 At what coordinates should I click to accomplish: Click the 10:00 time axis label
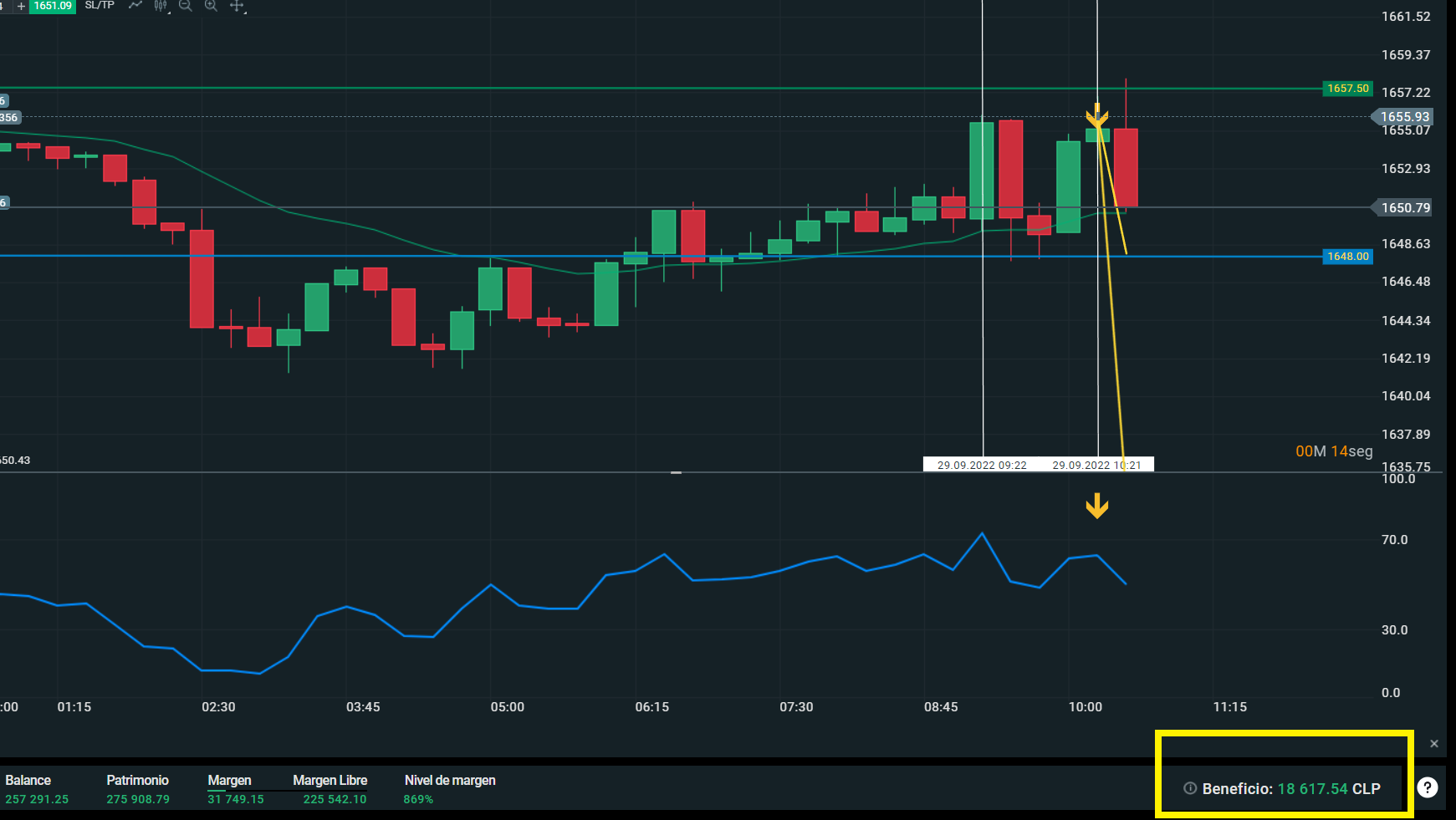pyautogui.click(x=1086, y=707)
